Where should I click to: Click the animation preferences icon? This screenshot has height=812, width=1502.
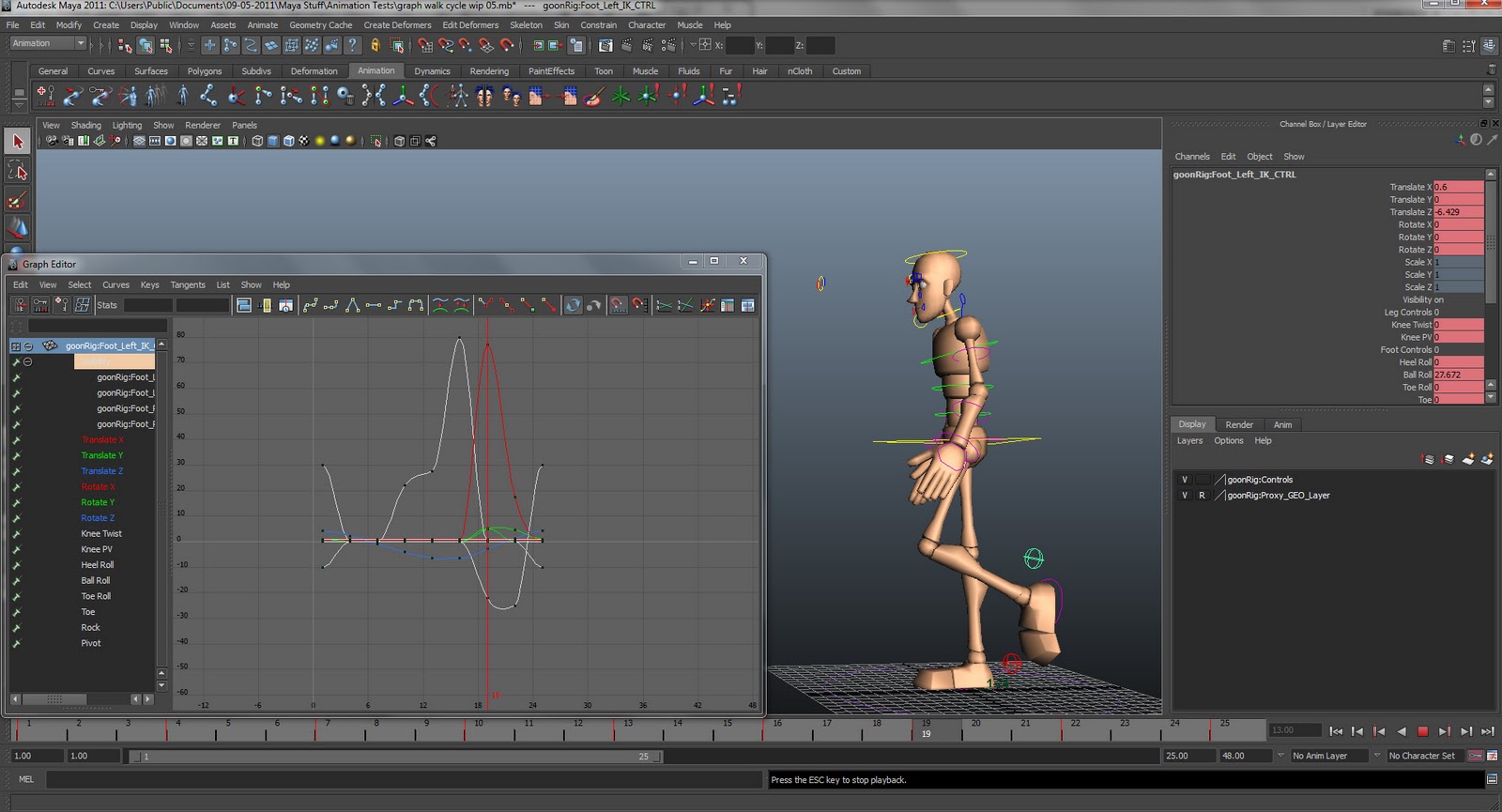pyautogui.click(x=1492, y=756)
